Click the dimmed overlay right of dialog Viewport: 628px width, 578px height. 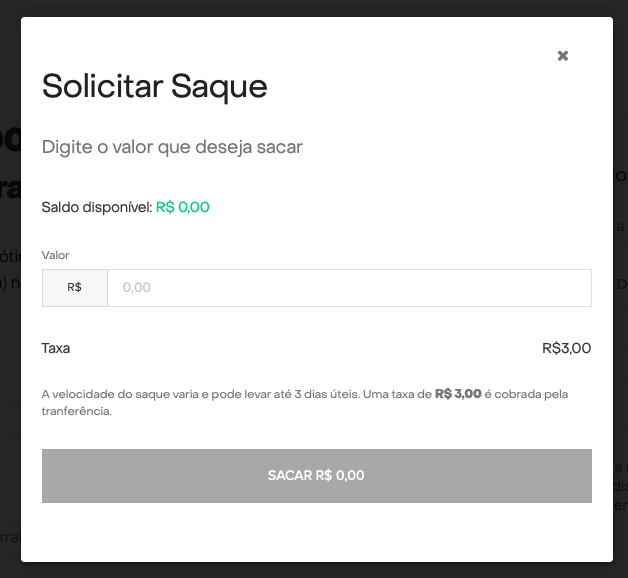(x=620, y=300)
